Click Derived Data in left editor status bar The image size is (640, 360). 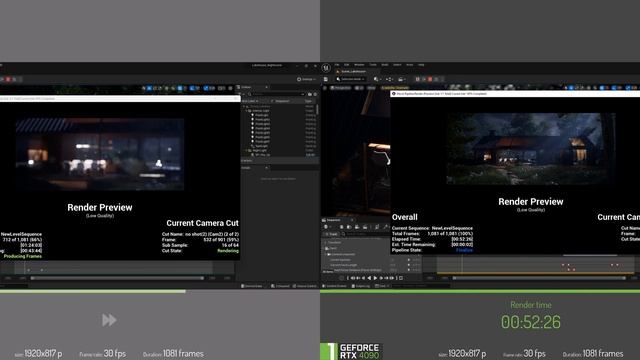252,286
